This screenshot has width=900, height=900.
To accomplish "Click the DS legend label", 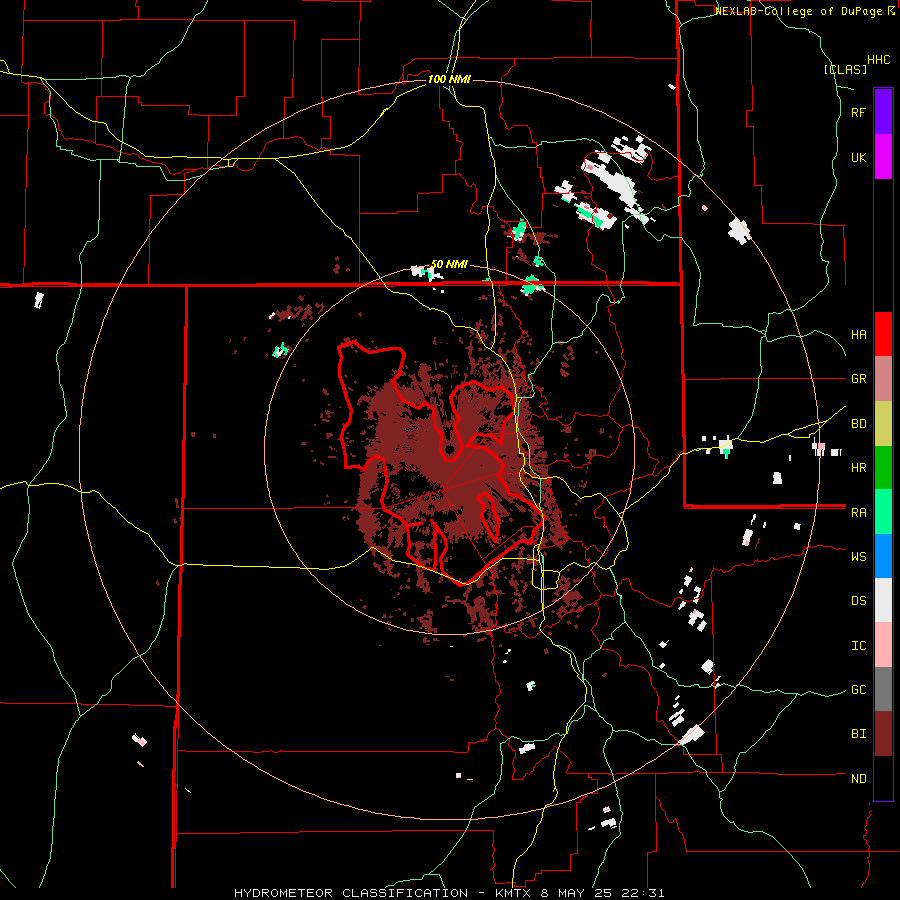I will pyautogui.click(x=858, y=601).
